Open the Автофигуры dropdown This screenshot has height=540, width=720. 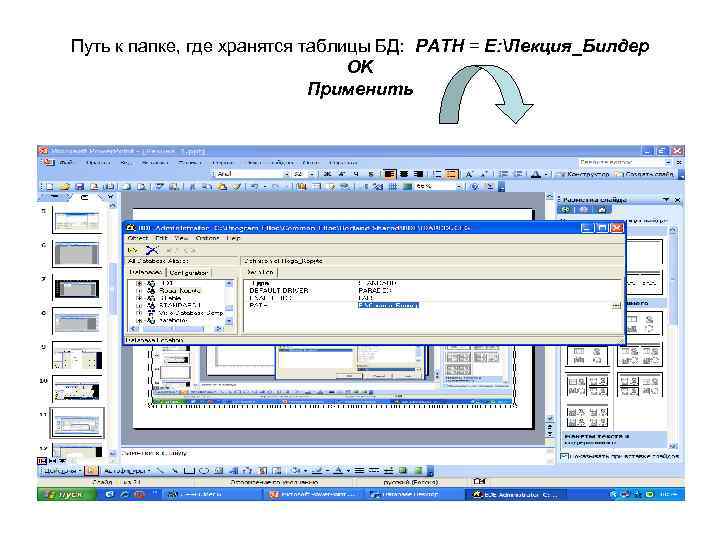(126, 471)
